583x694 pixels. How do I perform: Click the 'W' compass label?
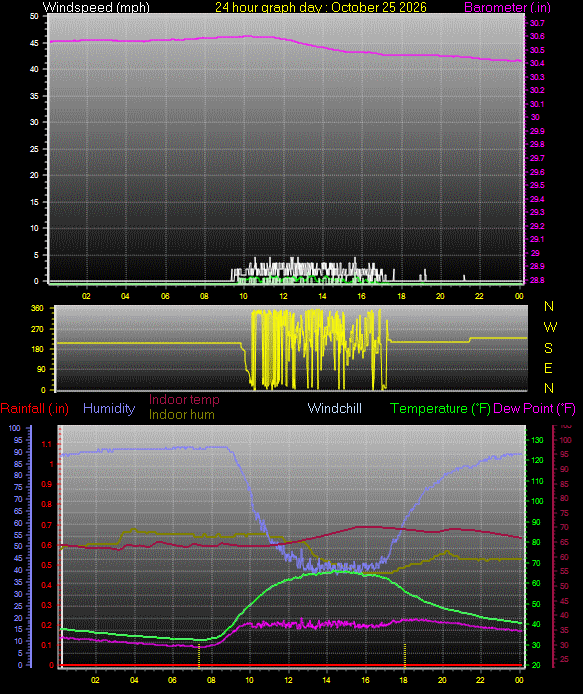click(x=550, y=327)
